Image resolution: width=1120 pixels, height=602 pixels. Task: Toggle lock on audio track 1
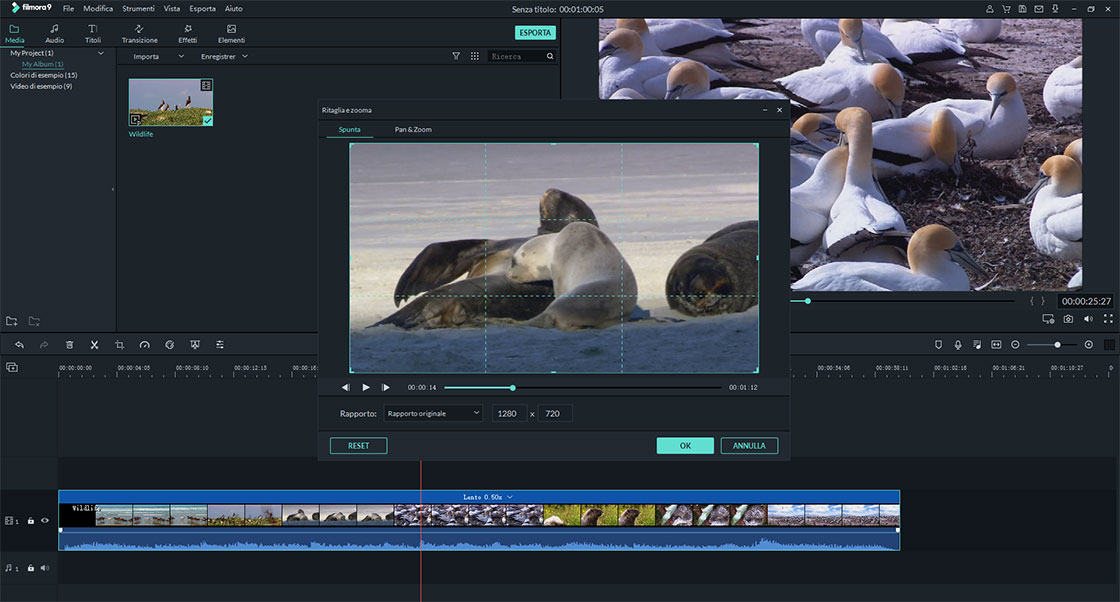coord(31,568)
